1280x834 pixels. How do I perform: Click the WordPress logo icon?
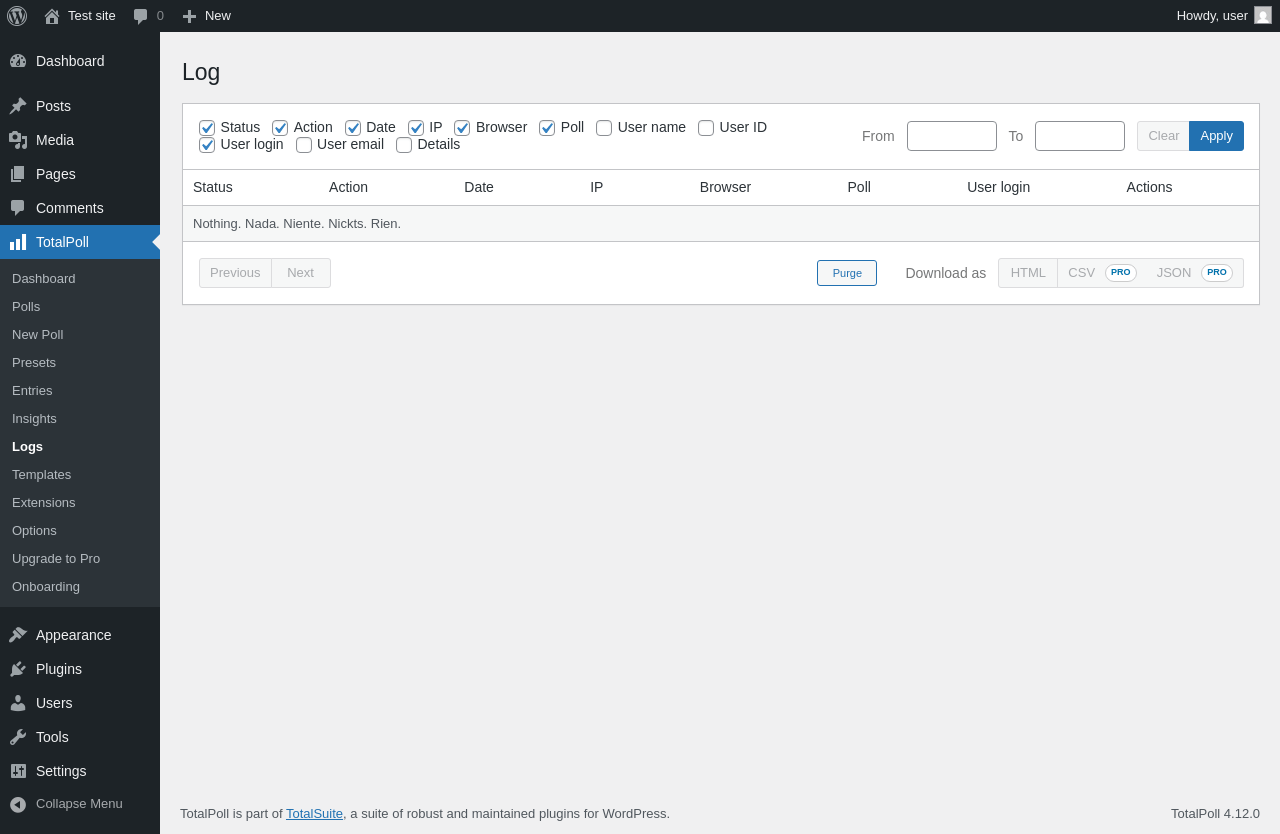click(17, 16)
